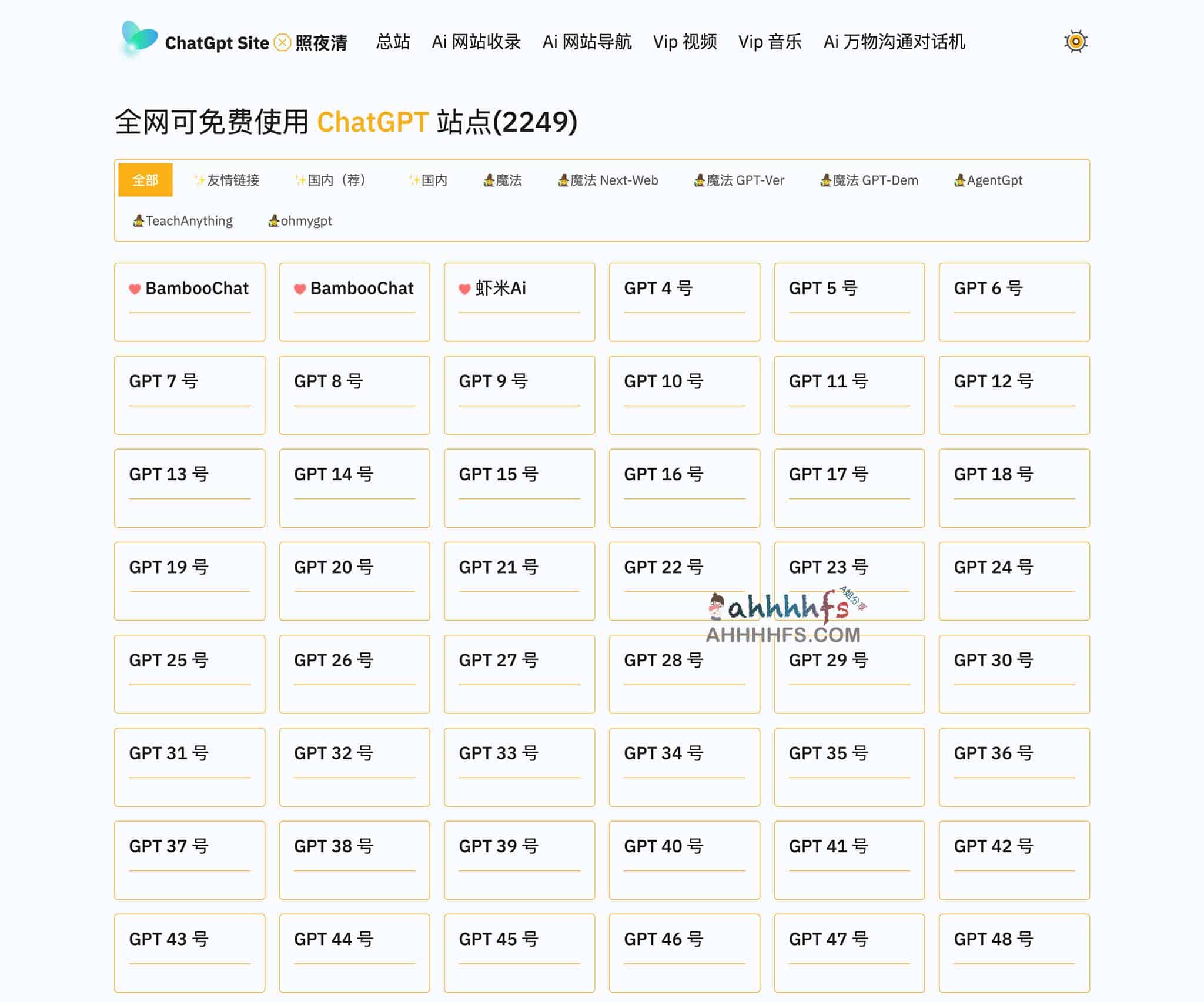The image size is (1204, 1002).
Task: Click the heart icon on the first BambooChat card
Action: click(134, 289)
